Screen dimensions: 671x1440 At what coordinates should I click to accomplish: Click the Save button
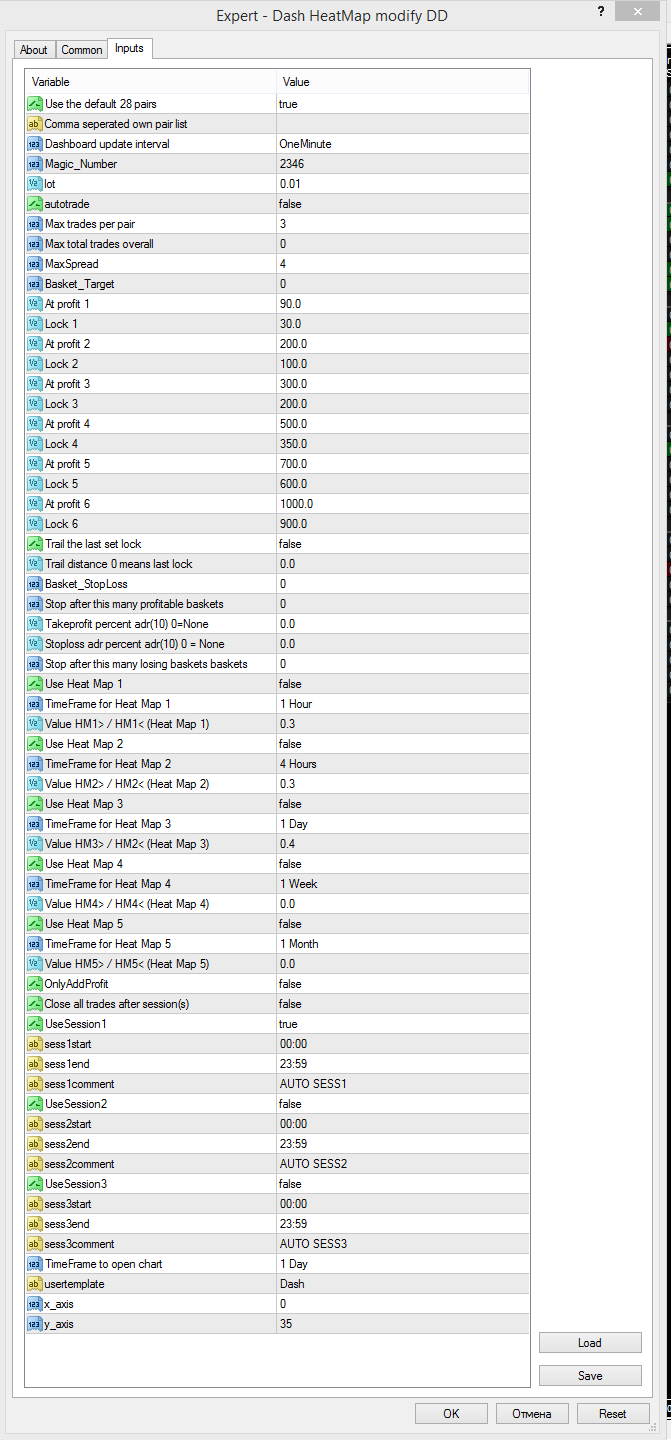[x=590, y=1376]
